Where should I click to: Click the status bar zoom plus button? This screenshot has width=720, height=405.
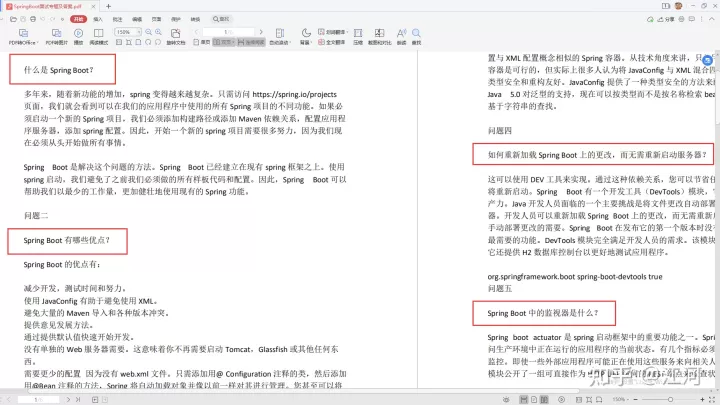tap(703, 399)
